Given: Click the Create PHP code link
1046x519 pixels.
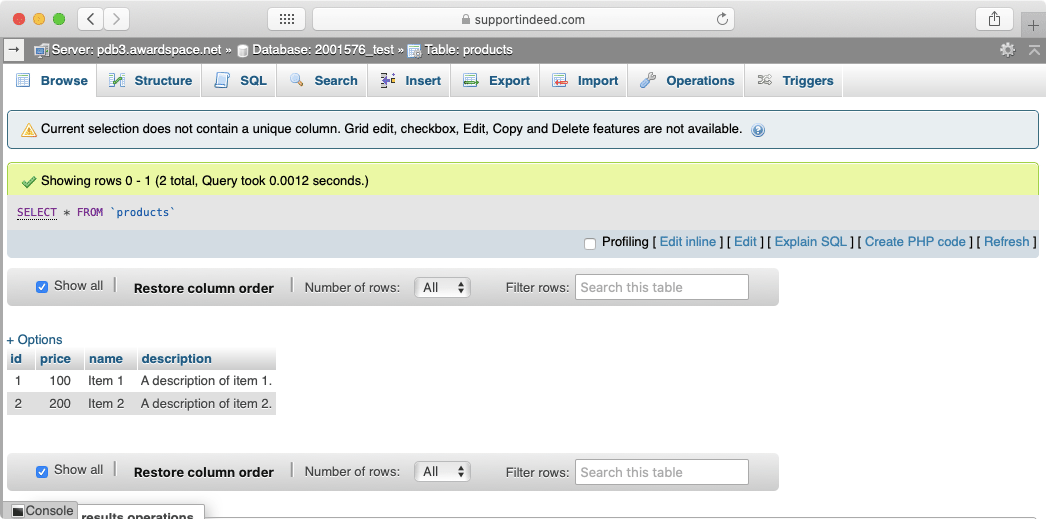Looking at the screenshot, I should pyautogui.click(x=915, y=242).
